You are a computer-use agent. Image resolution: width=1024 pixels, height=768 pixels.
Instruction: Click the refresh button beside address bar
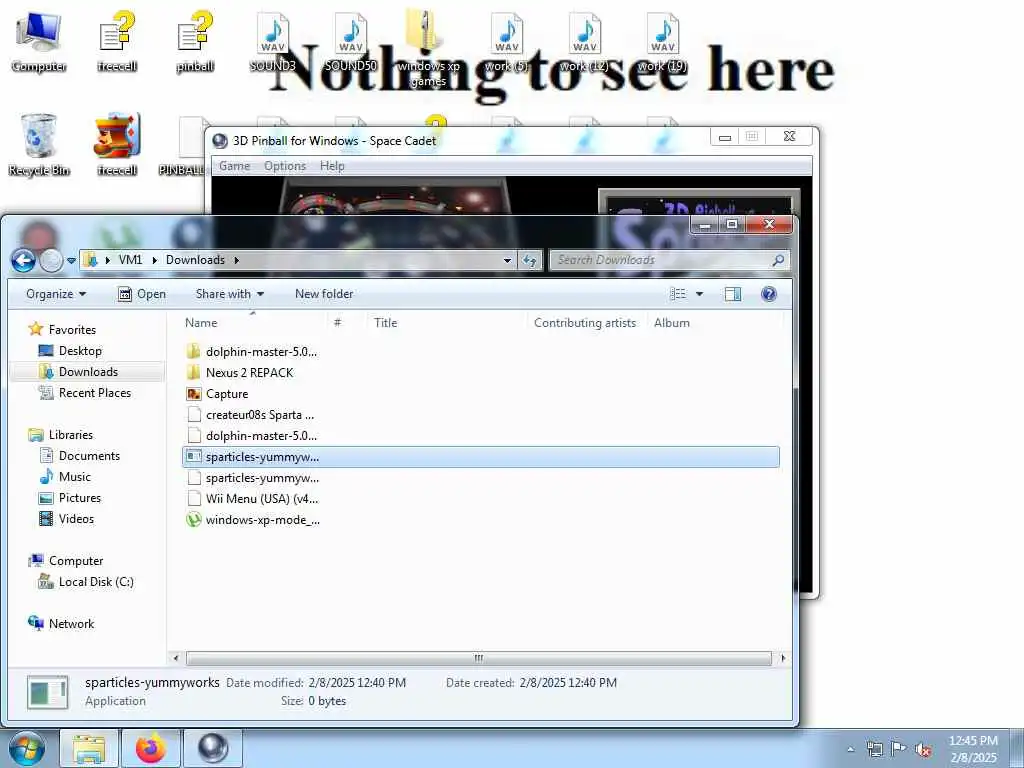530,260
